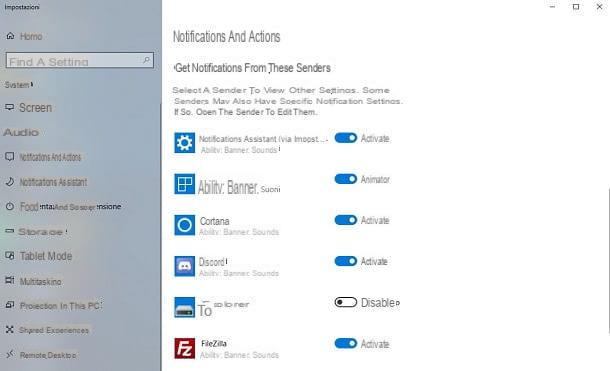Open Screen settings icon

coord(10,107)
